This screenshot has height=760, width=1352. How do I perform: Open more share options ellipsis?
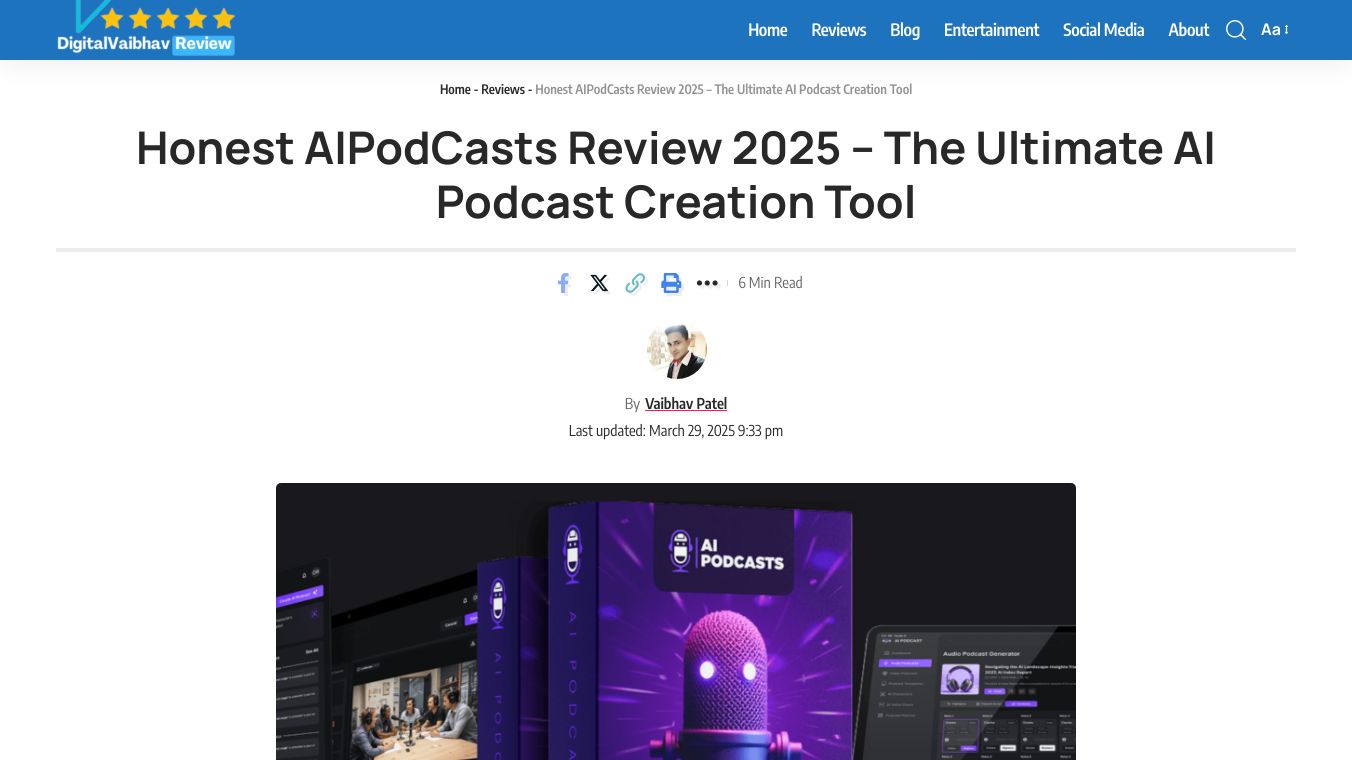(x=707, y=283)
